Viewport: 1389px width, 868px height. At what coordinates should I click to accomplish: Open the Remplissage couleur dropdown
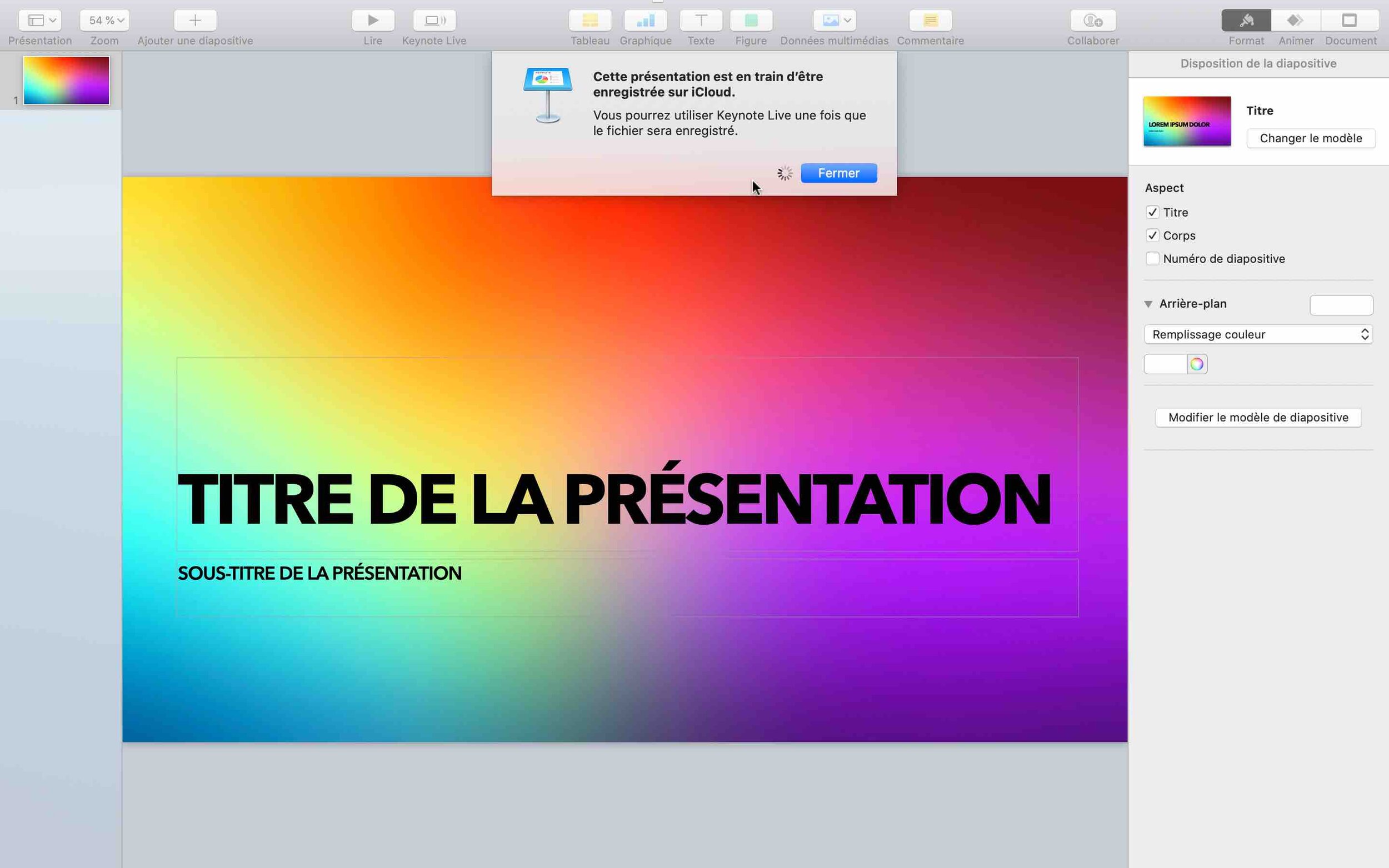[1258, 333]
